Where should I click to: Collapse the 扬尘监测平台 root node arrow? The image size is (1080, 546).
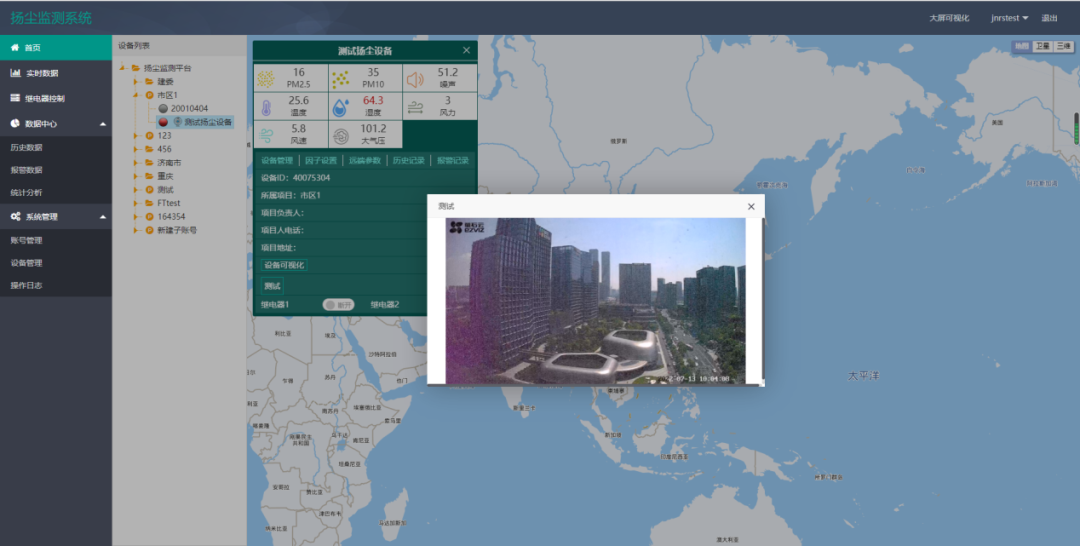pyautogui.click(x=123, y=67)
